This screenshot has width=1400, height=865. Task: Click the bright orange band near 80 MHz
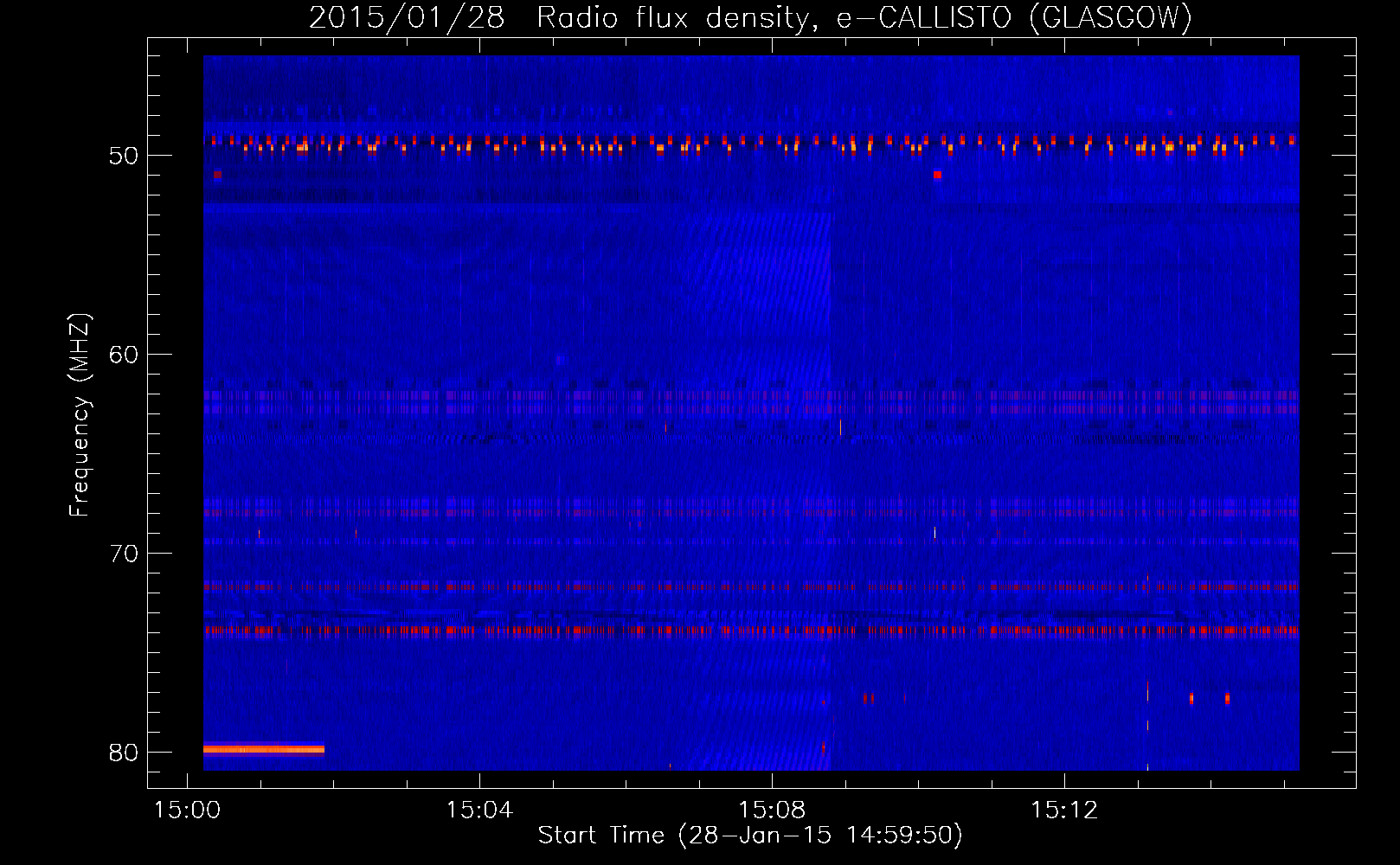264,749
